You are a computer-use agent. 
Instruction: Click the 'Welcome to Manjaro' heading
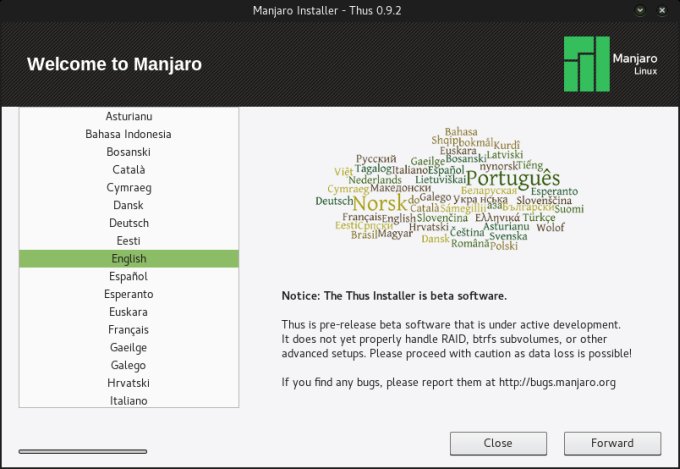pyautogui.click(x=114, y=64)
